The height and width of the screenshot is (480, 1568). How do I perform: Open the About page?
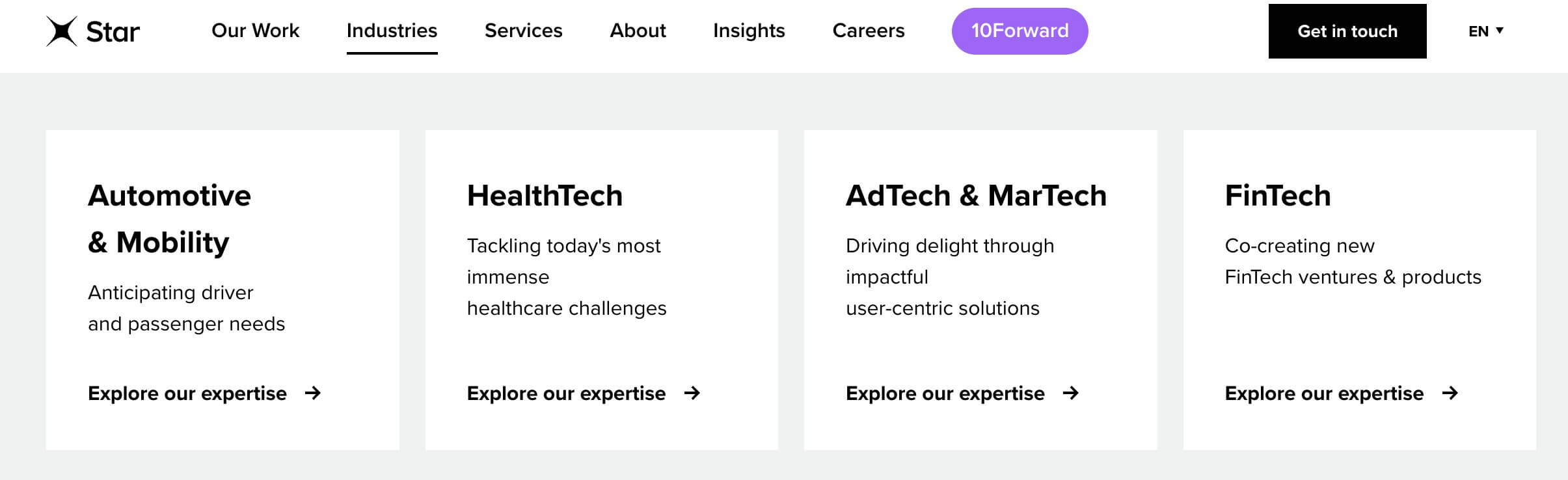click(638, 31)
